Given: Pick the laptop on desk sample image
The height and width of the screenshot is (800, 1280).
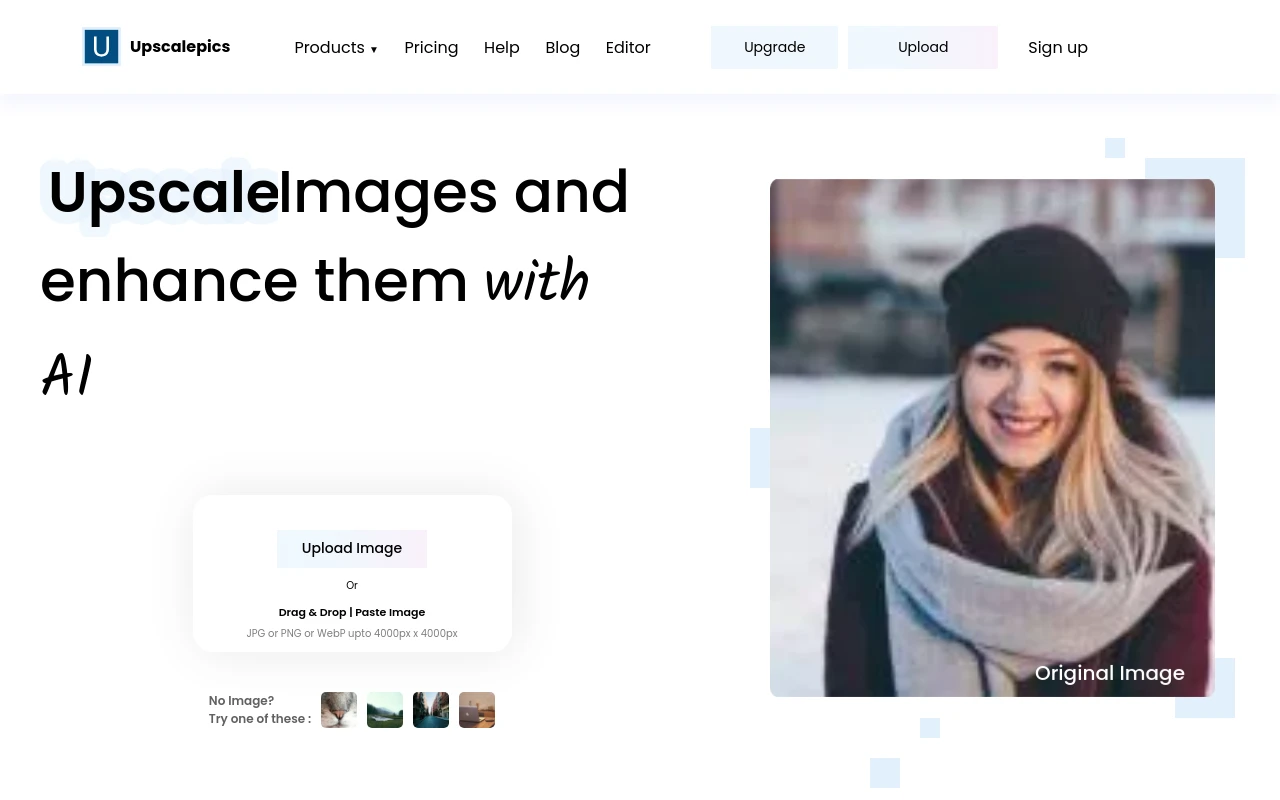Looking at the screenshot, I should pos(477,710).
